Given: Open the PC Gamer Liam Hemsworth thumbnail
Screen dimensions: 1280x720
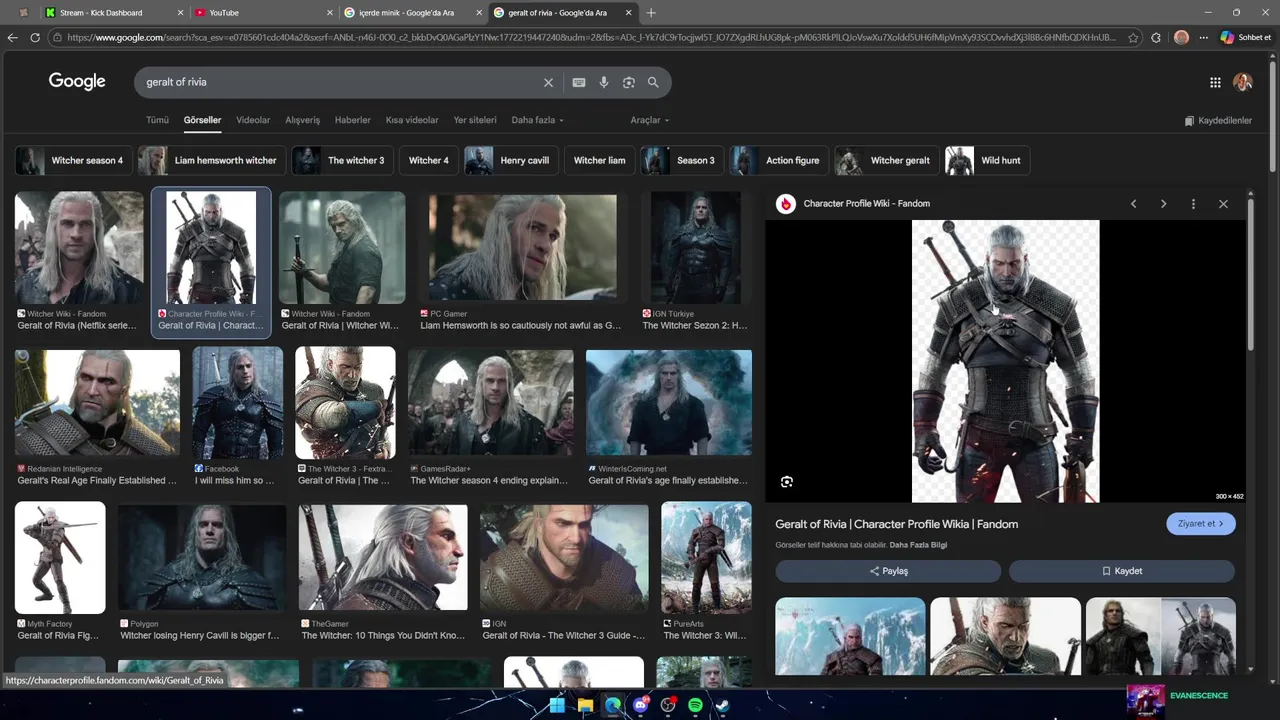Looking at the screenshot, I should (x=522, y=247).
